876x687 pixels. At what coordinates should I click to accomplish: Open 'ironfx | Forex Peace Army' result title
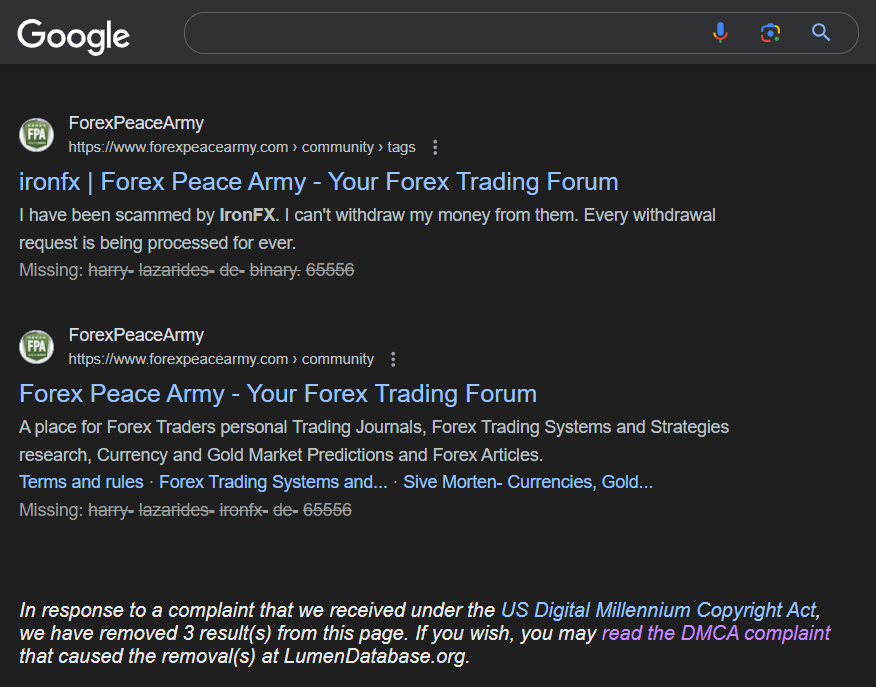(318, 182)
